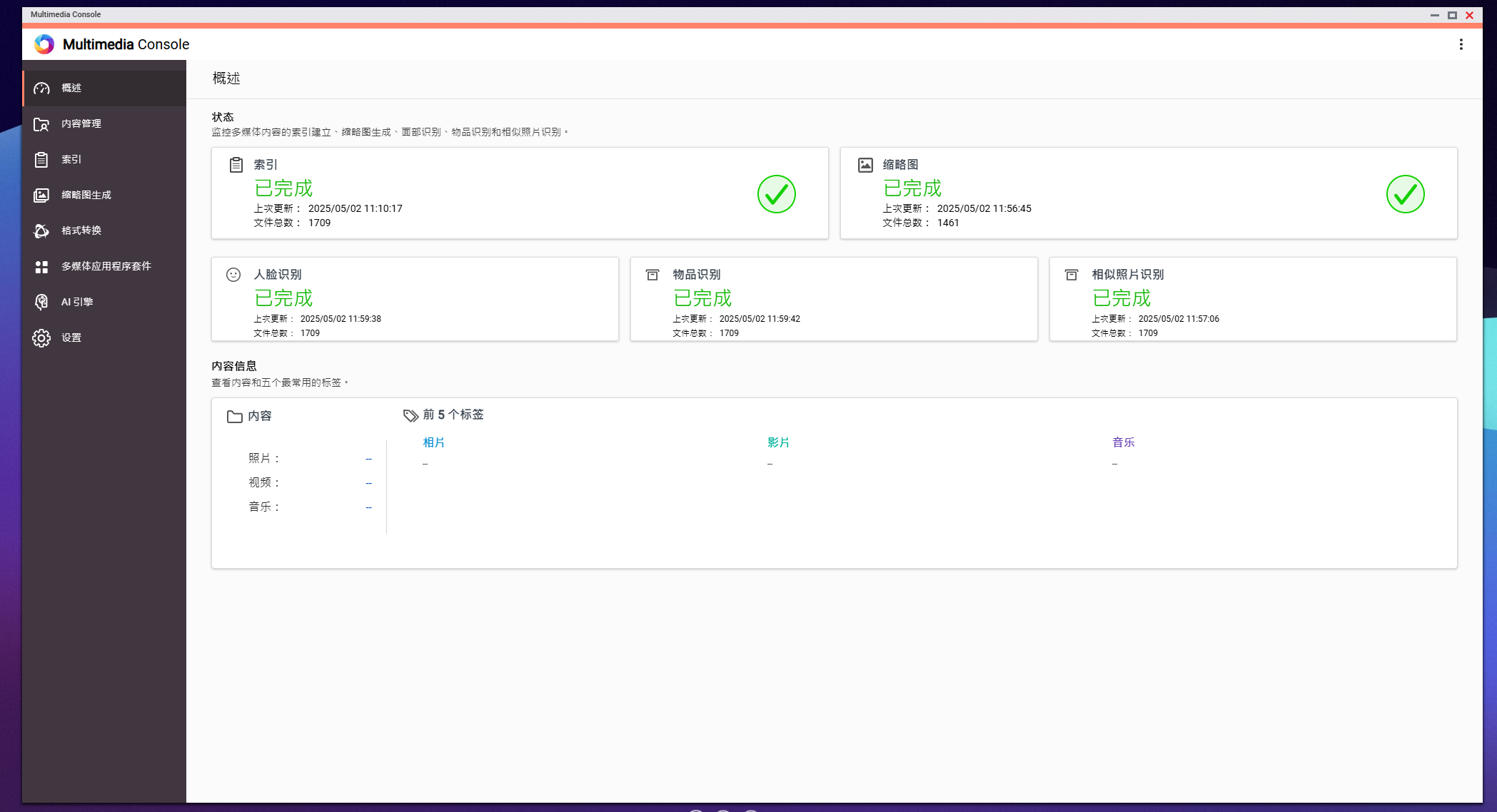Click the Multimedia Console logo icon

pos(44,44)
